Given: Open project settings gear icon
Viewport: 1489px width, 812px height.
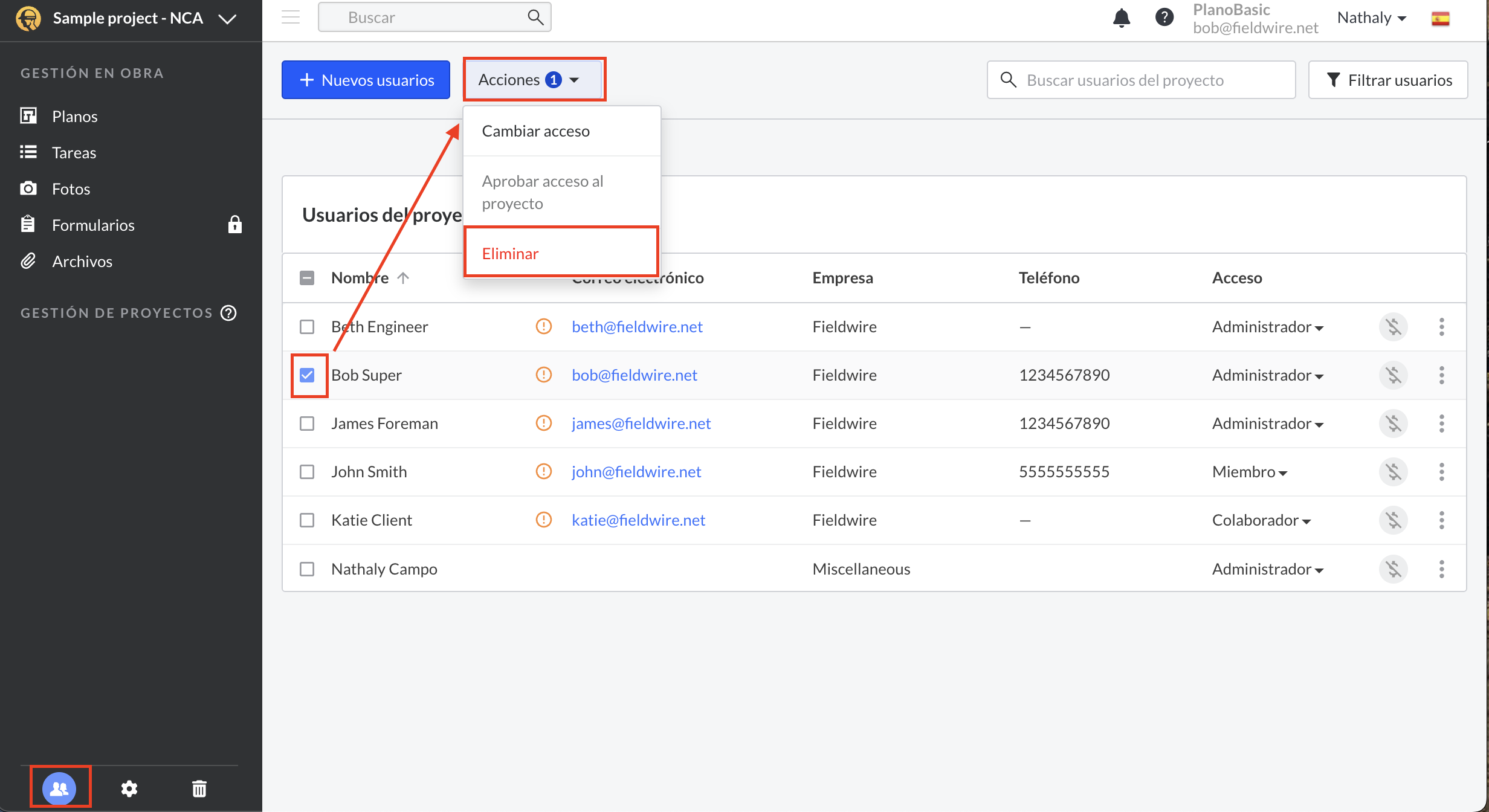Looking at the screenshot, I should pos(129,788).
